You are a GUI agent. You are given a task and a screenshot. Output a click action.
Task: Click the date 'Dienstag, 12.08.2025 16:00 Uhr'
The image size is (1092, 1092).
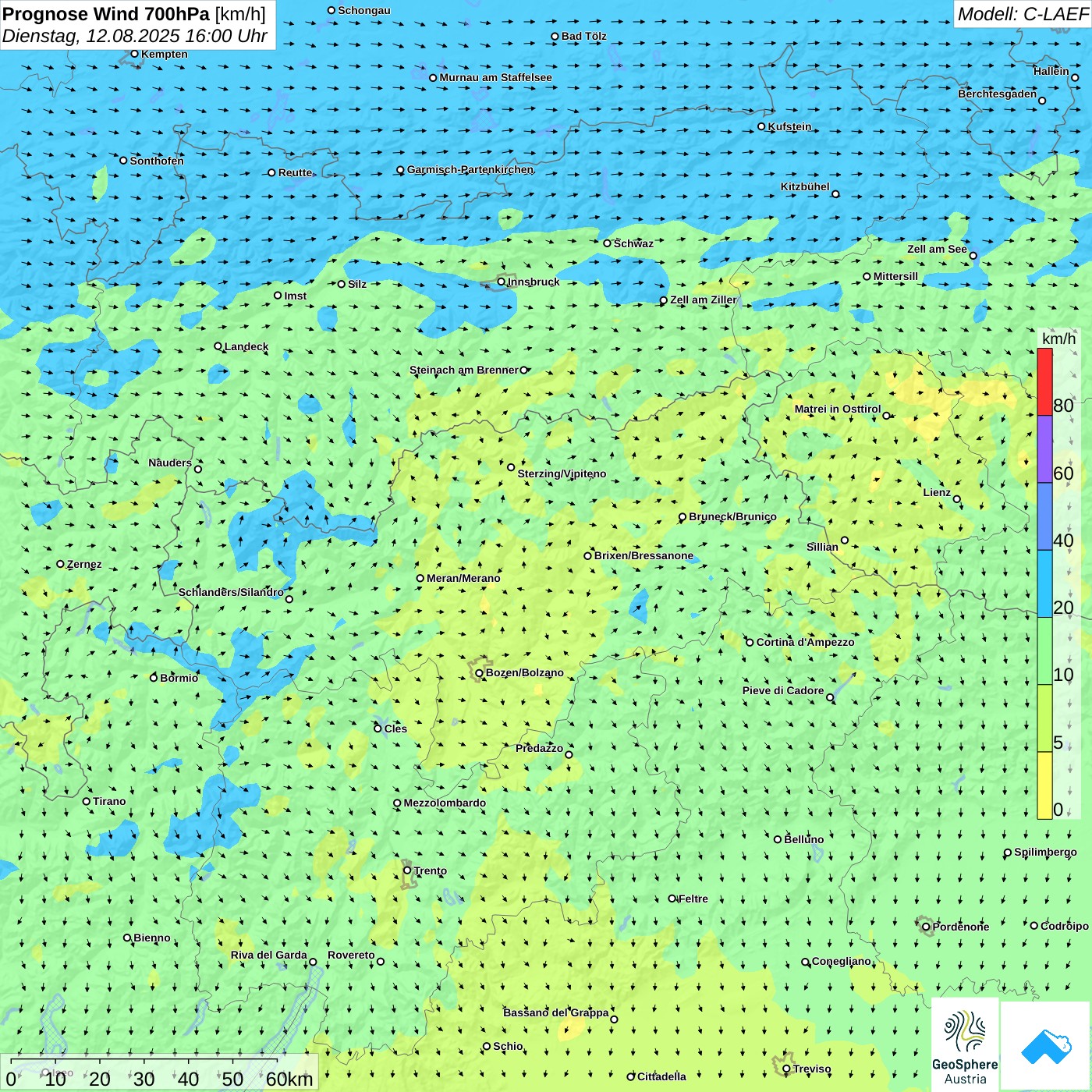pos(134,36)
